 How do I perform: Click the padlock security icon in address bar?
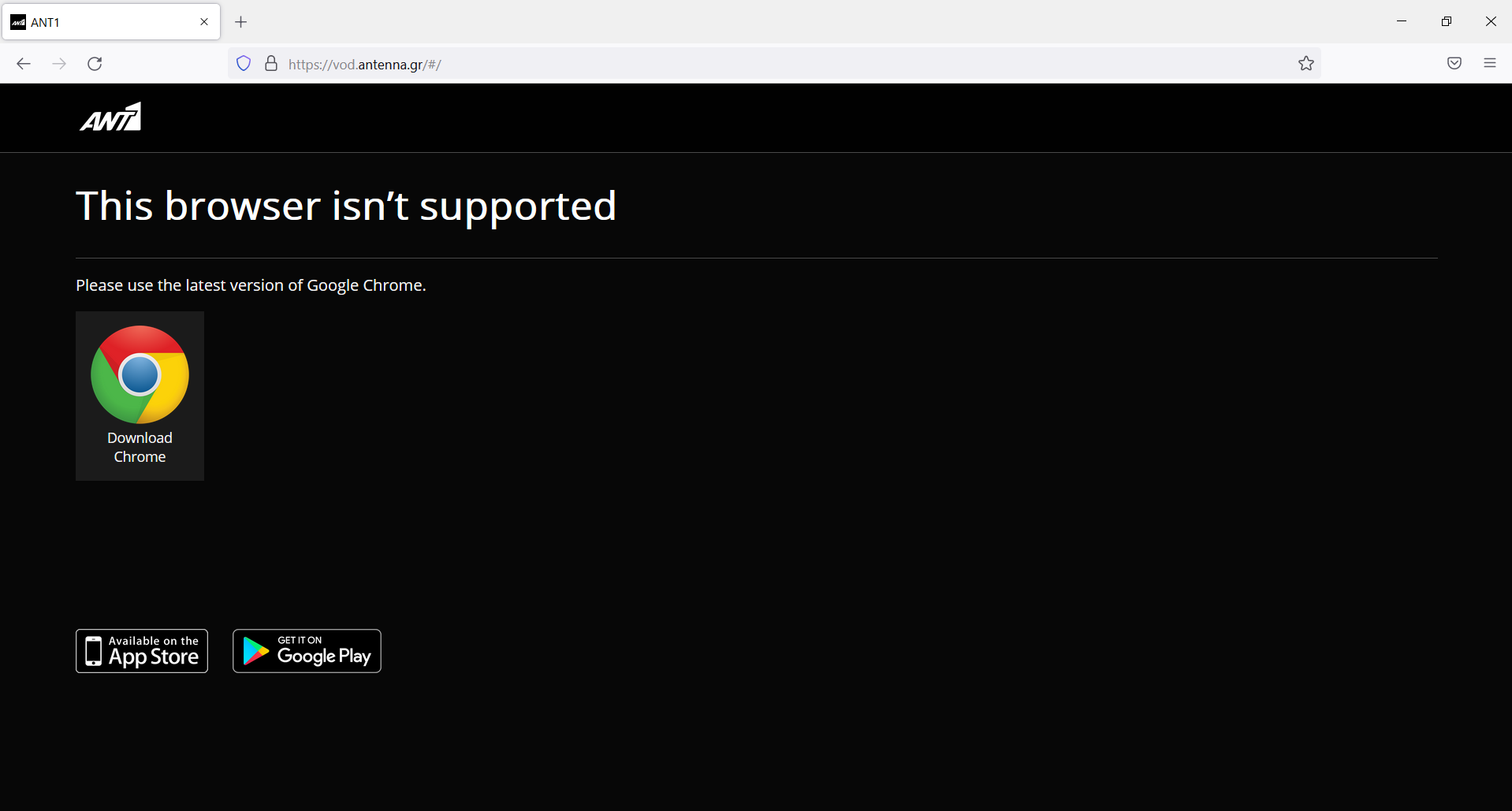270,63
